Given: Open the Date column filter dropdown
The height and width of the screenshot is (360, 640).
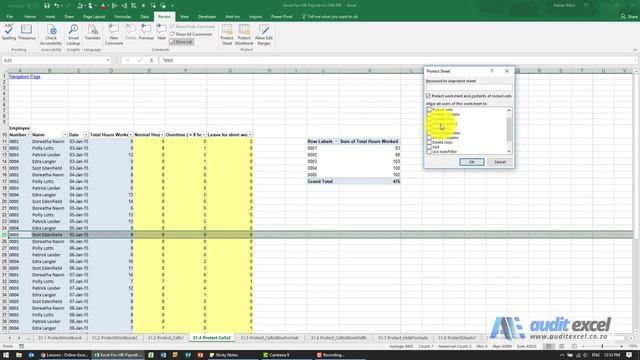Looking at the screenshot, I should 86,135.
